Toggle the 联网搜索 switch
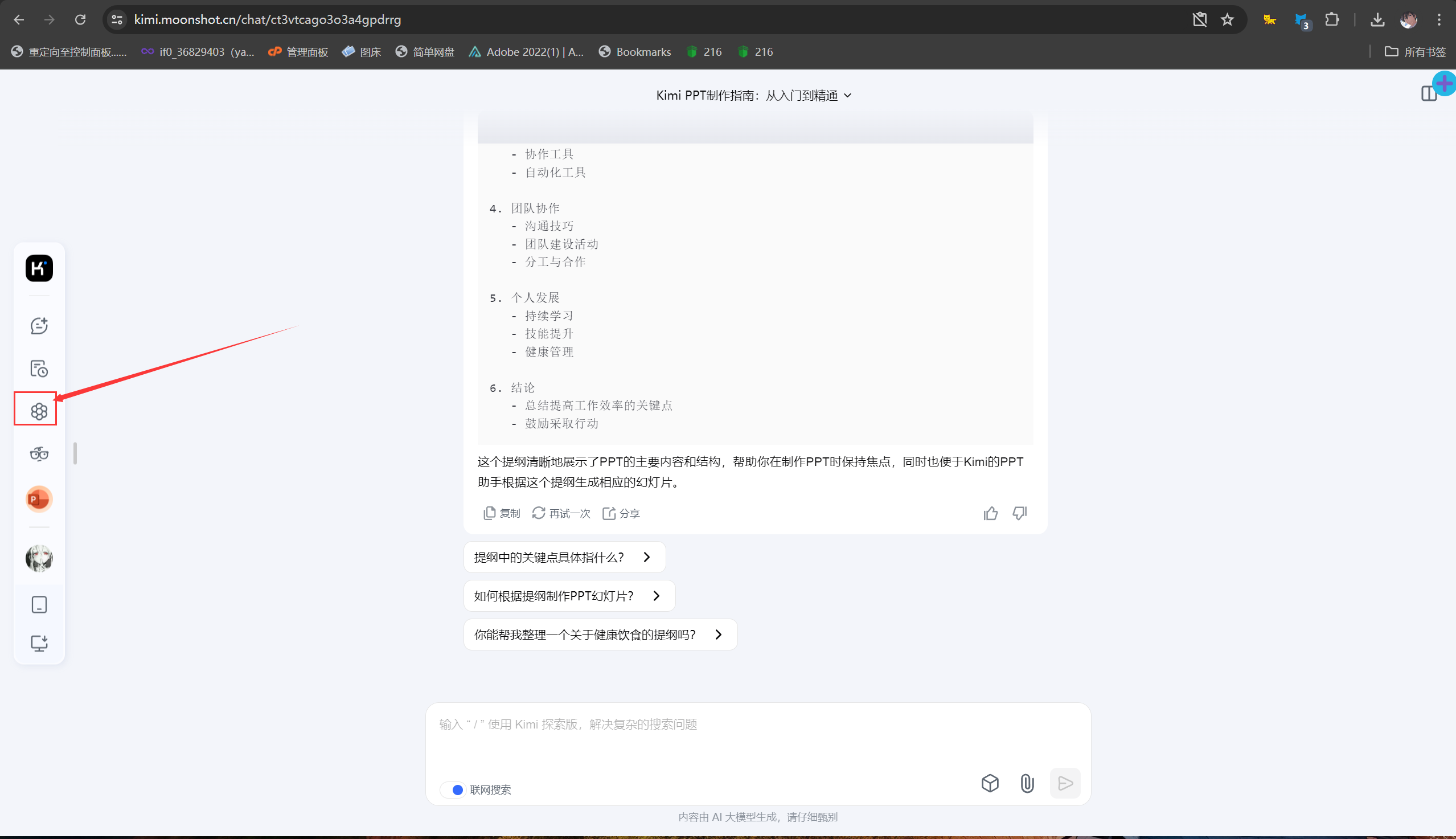The height and width of the screenshot is (839, 1456). (x=453, y=789)
